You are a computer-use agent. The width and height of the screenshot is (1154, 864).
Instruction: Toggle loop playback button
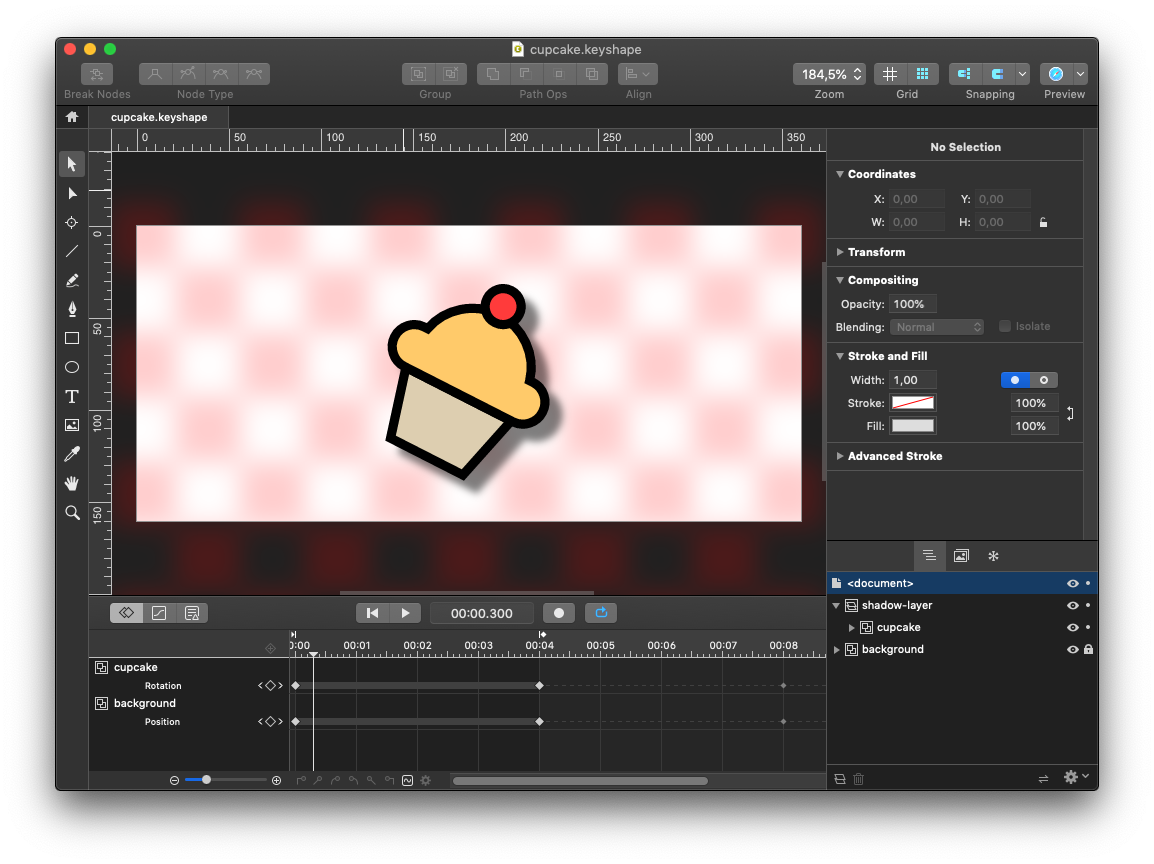tap(601, 613)
